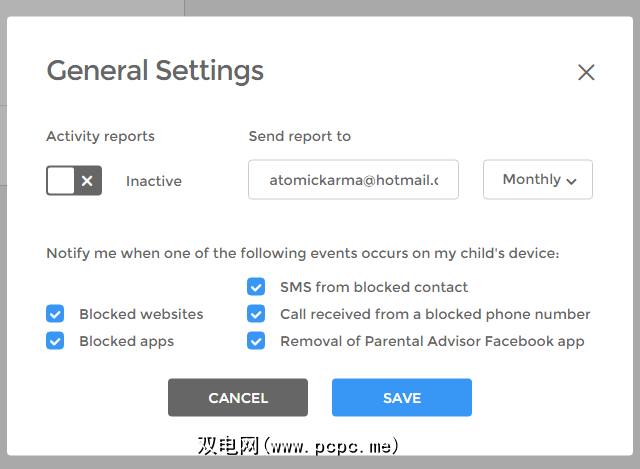Viewport: 640px width, 469px height.
Task: Toggle the Activity reports switch
Action: point(74,181)
